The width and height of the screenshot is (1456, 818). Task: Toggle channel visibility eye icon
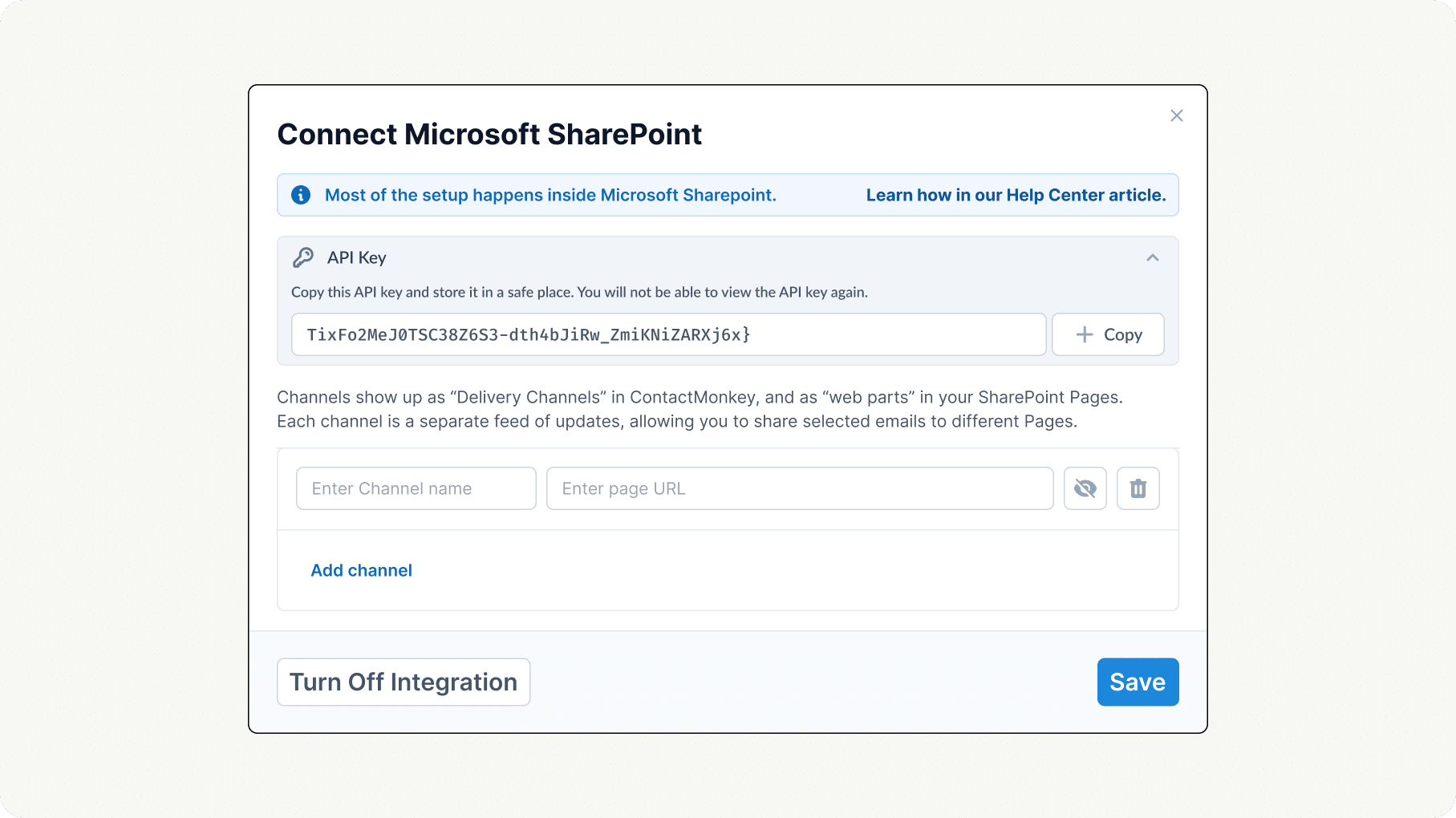point(1085,488)
